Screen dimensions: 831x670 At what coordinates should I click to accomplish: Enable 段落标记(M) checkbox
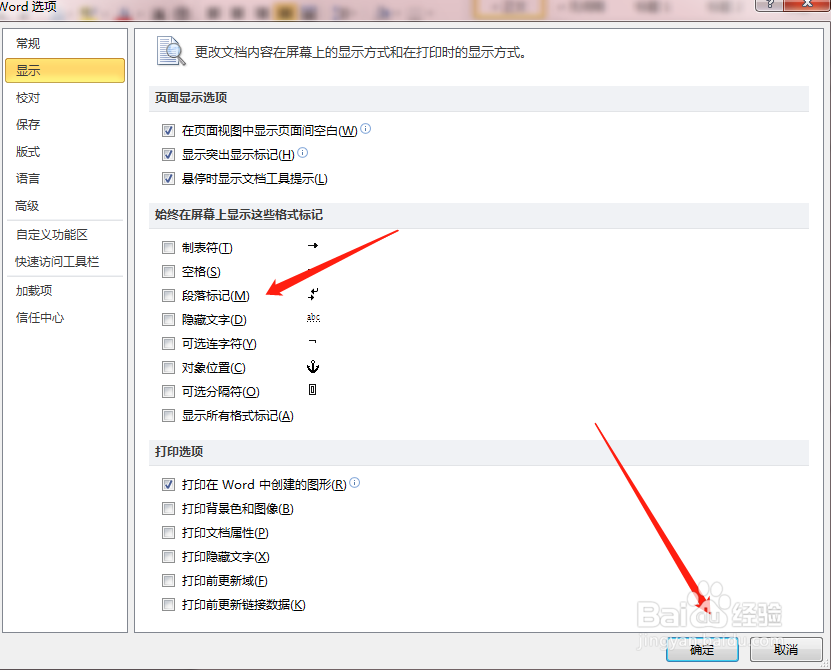click(x=168, y=295)
